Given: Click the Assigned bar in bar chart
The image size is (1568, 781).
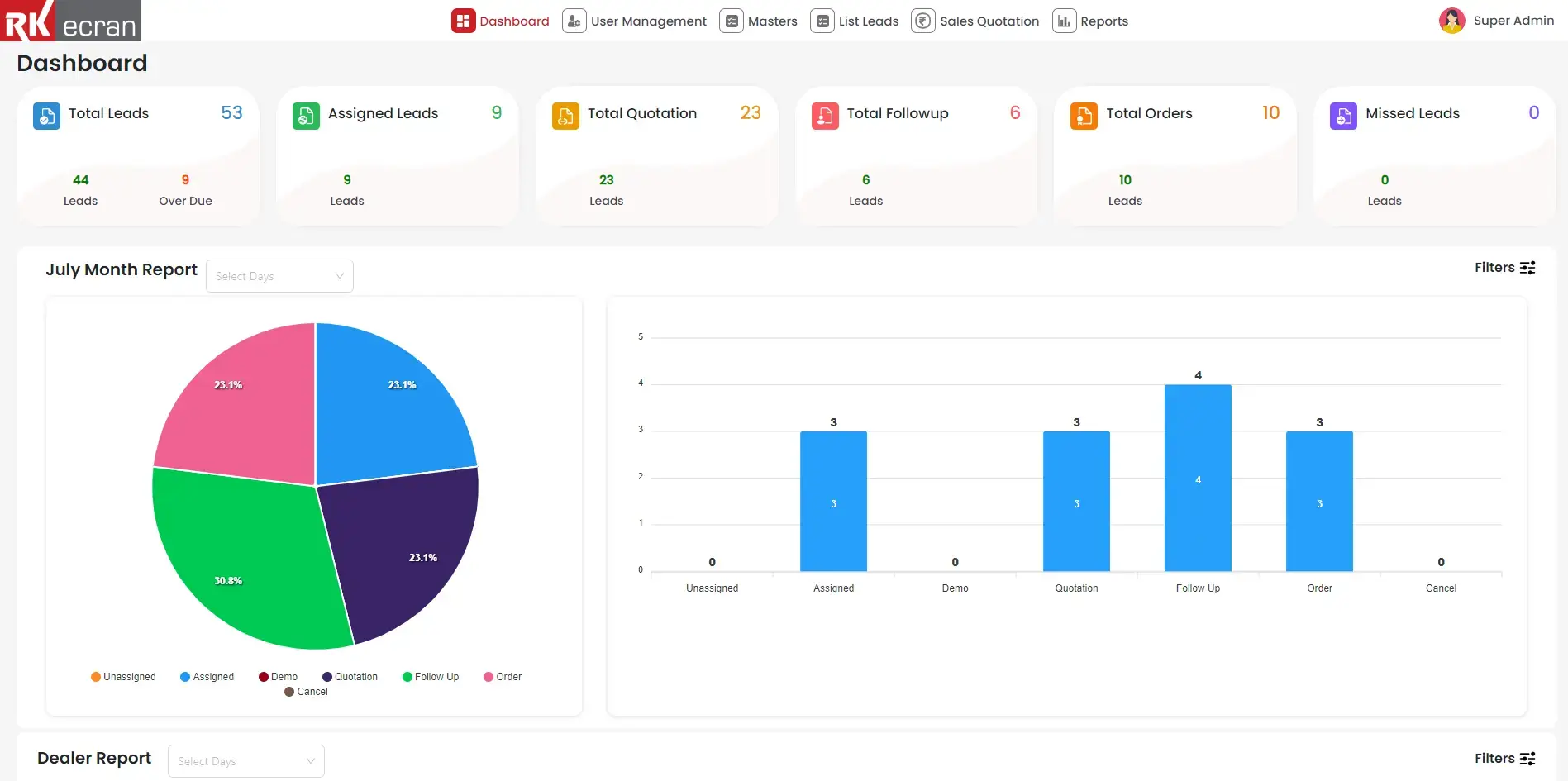Looking at the screenshot, I should [833, 501].
